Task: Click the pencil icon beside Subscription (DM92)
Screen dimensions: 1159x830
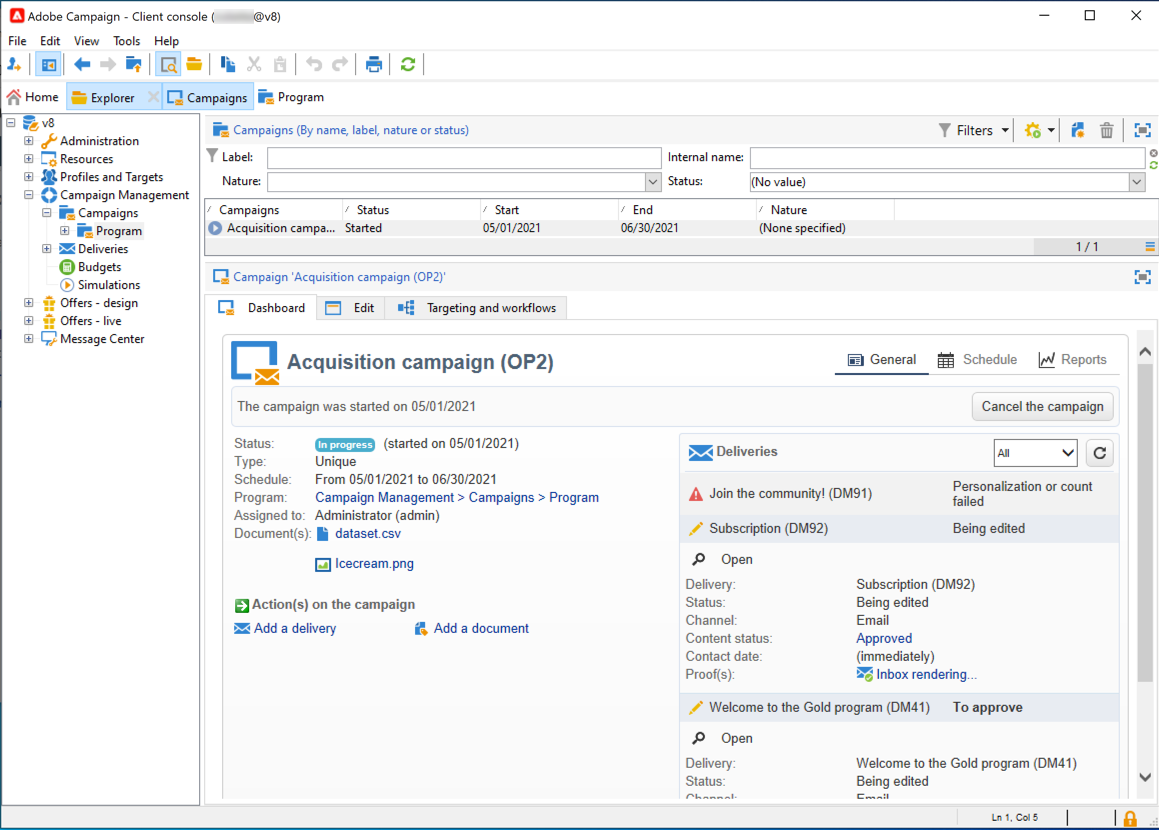Action: click(x=696, y=528)
